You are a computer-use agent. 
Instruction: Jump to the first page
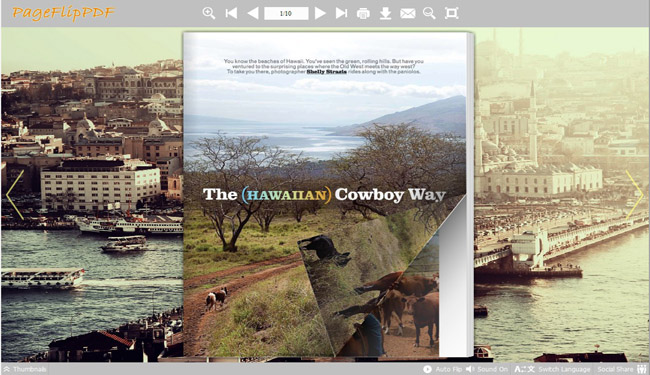(231, 13)
